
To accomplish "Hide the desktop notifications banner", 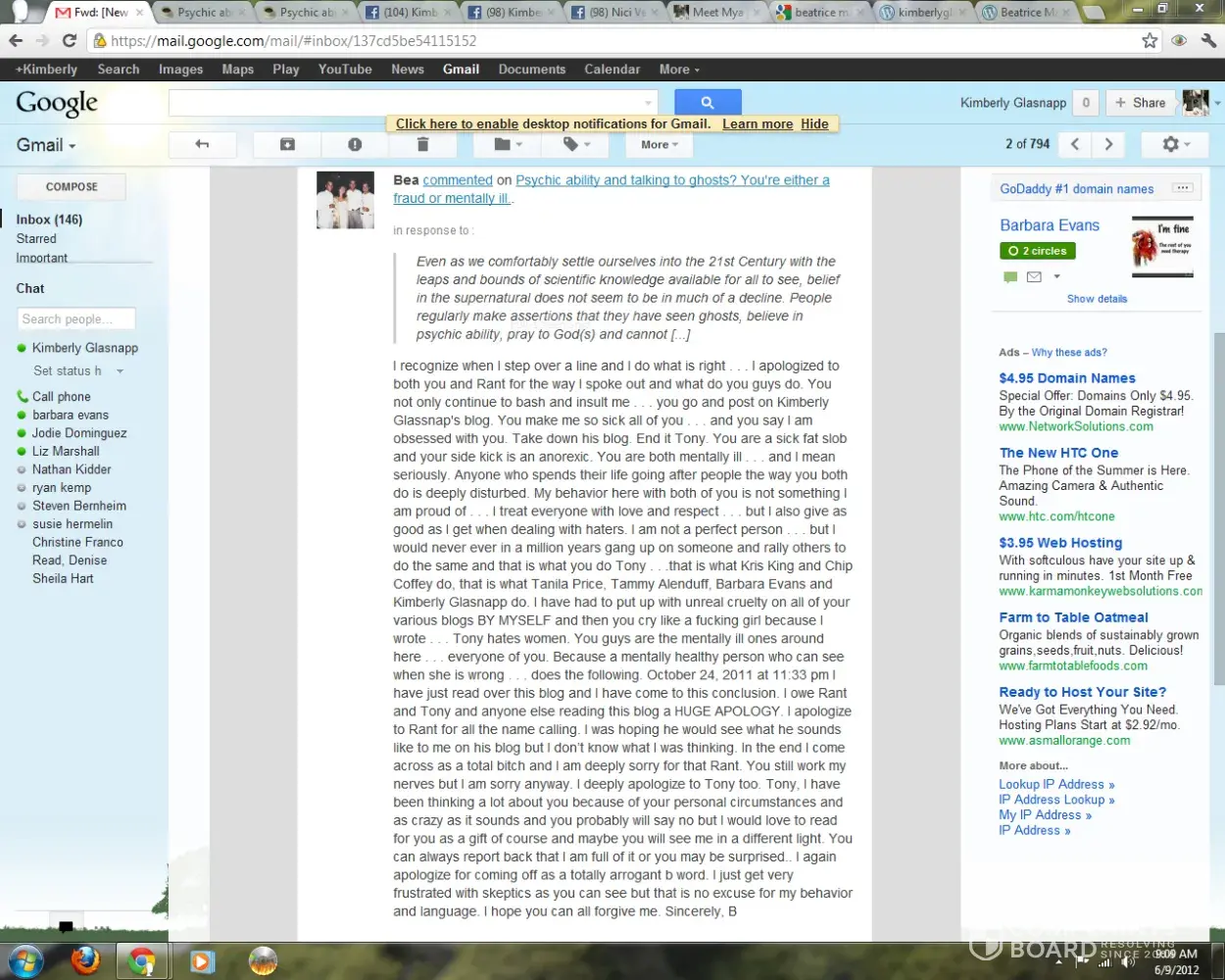I will point(814,123).
